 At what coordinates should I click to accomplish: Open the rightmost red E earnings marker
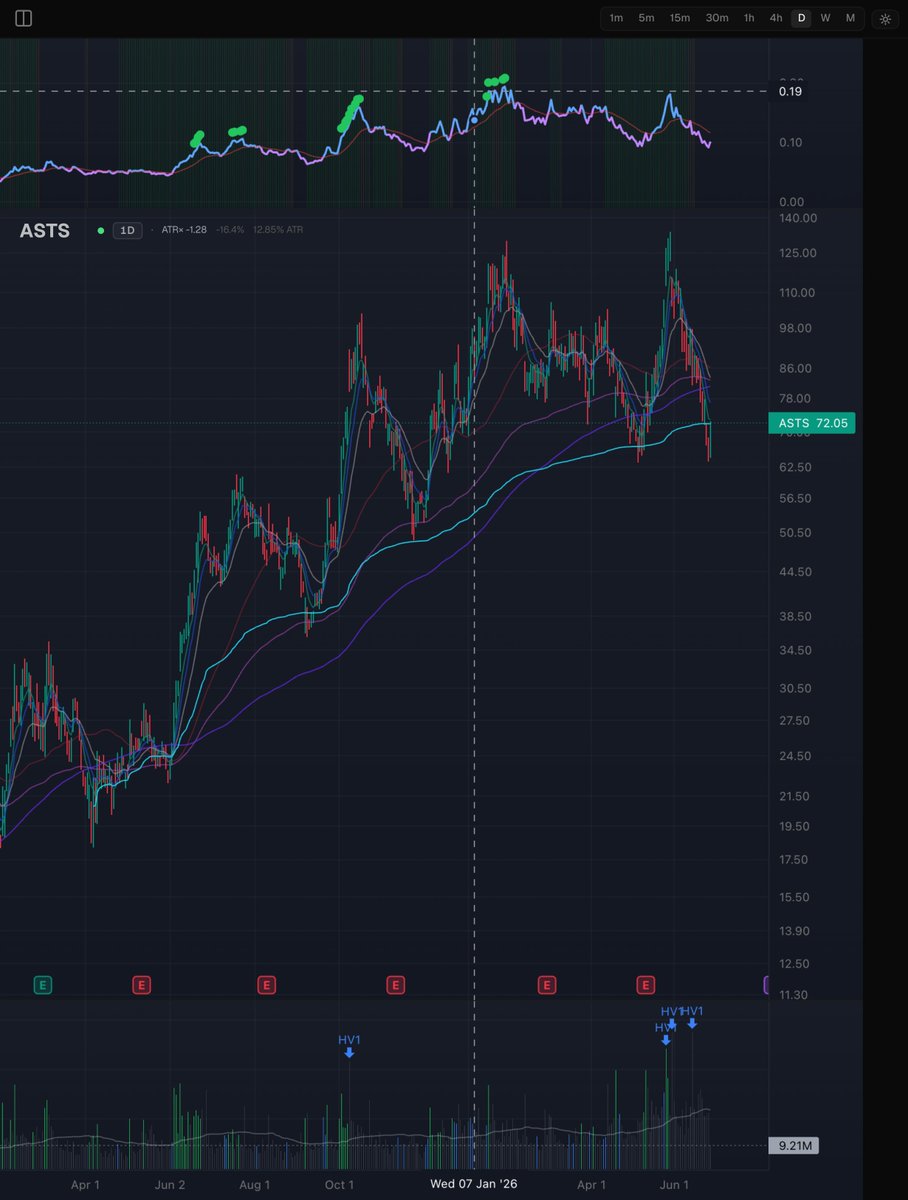(x=646, y=985)
